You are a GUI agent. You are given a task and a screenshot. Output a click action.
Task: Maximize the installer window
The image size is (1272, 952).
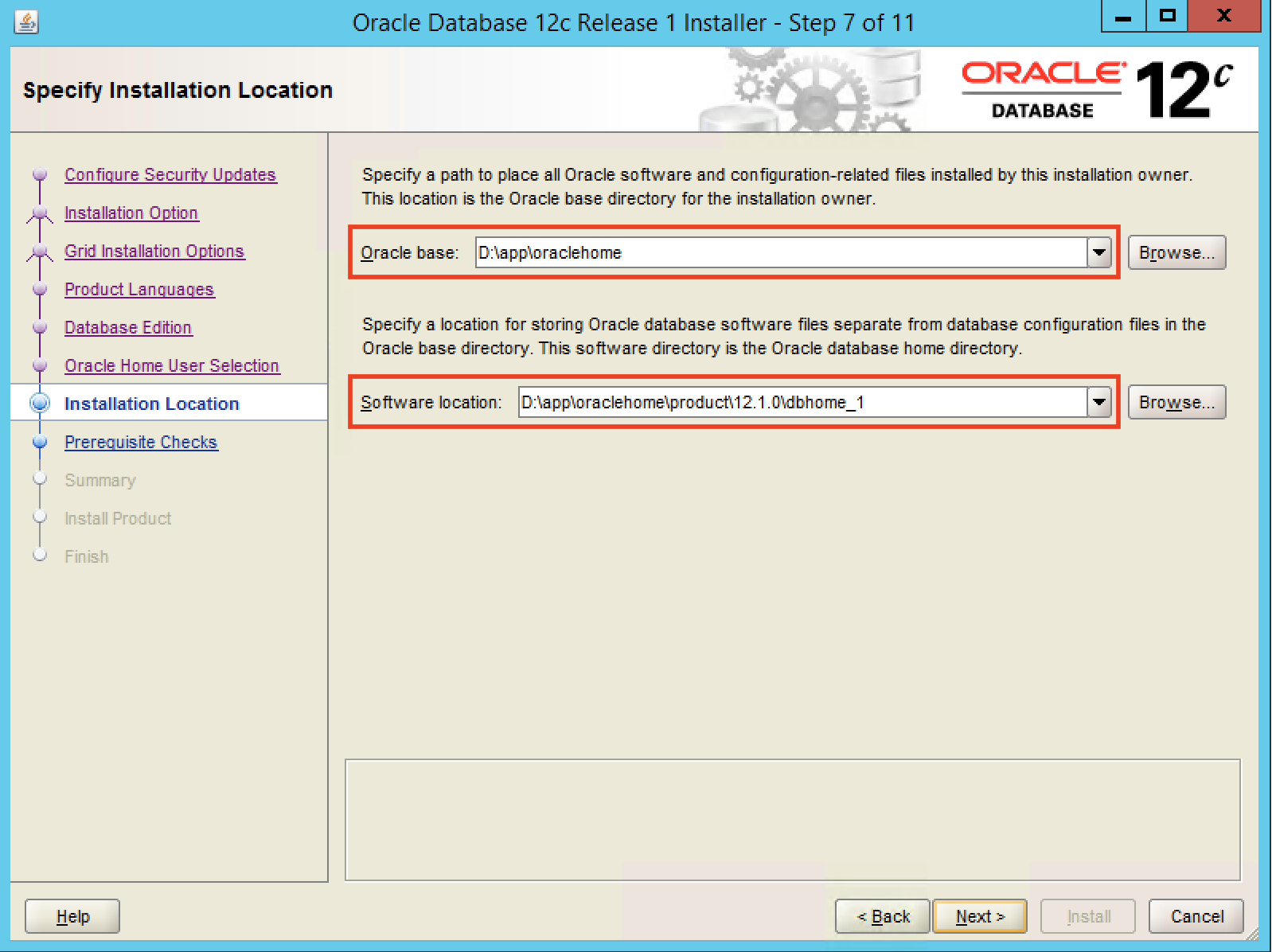point(1167,16)
